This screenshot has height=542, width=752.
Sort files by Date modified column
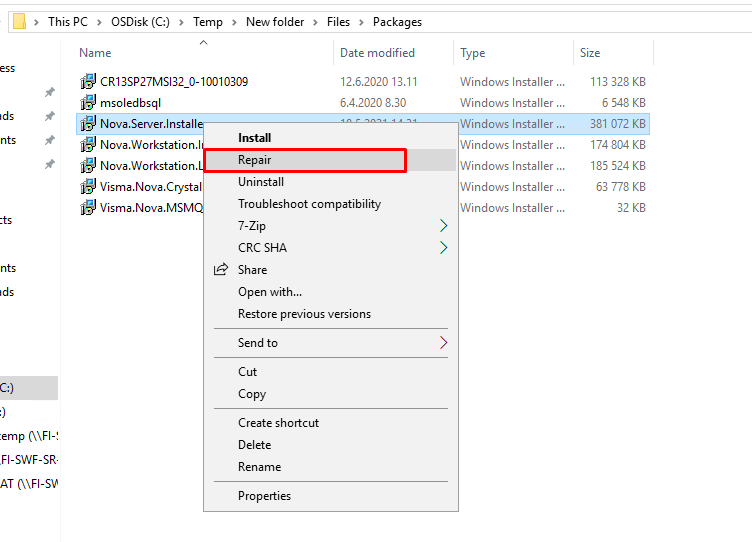[x=377, y=53]
